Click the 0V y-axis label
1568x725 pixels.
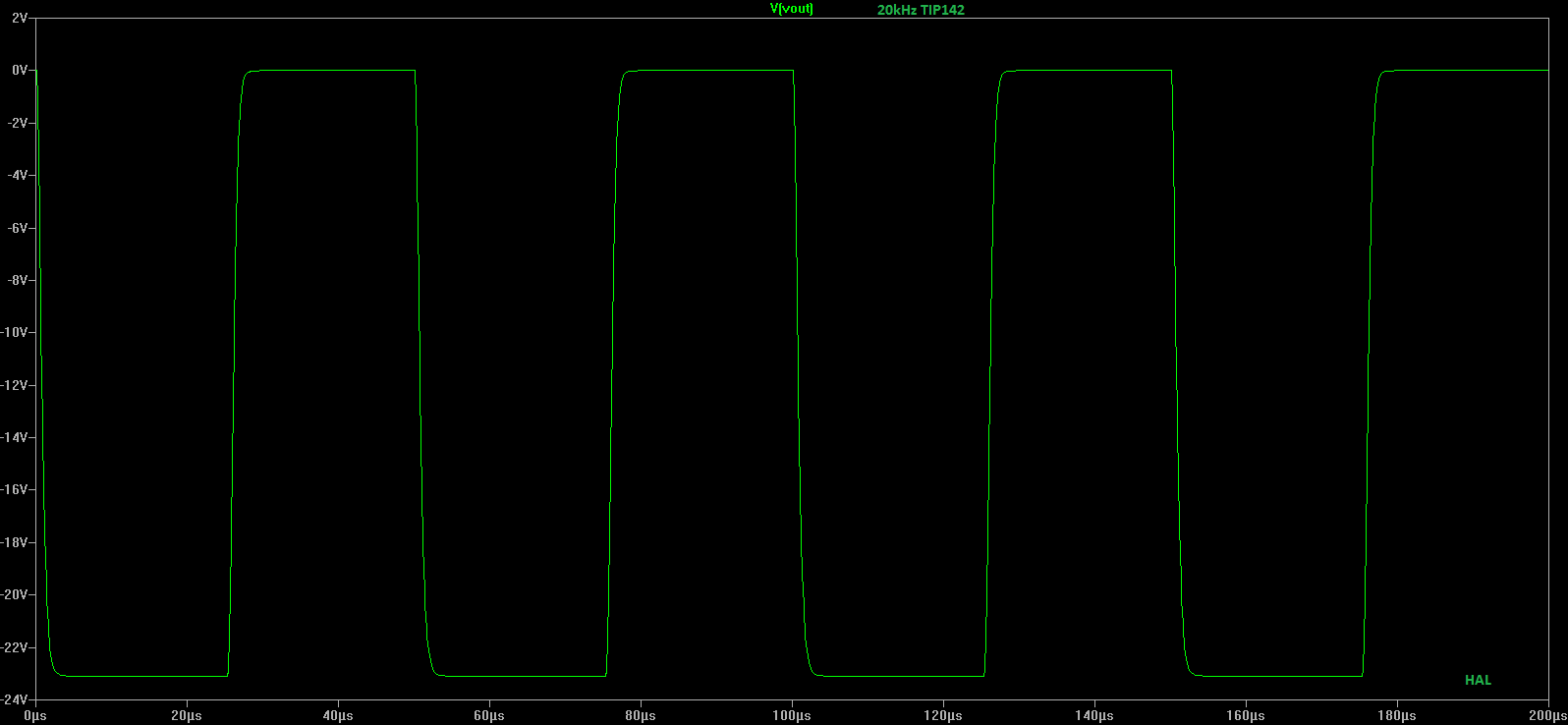coord(19,70)
